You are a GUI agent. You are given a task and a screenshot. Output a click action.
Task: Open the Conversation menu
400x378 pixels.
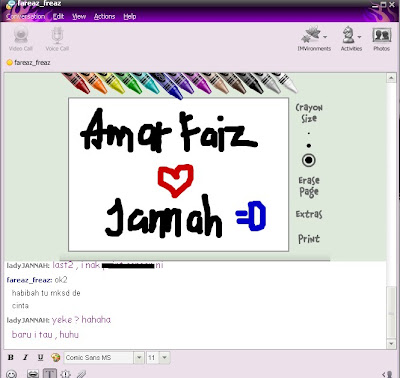coord(26,16)
